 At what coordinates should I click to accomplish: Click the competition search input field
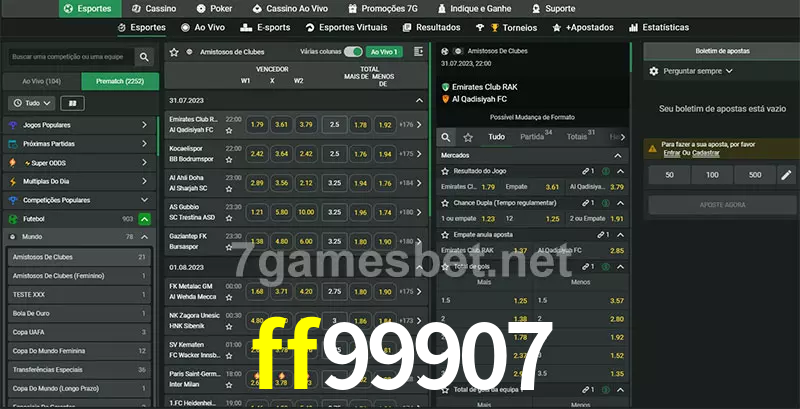[70, 58]
